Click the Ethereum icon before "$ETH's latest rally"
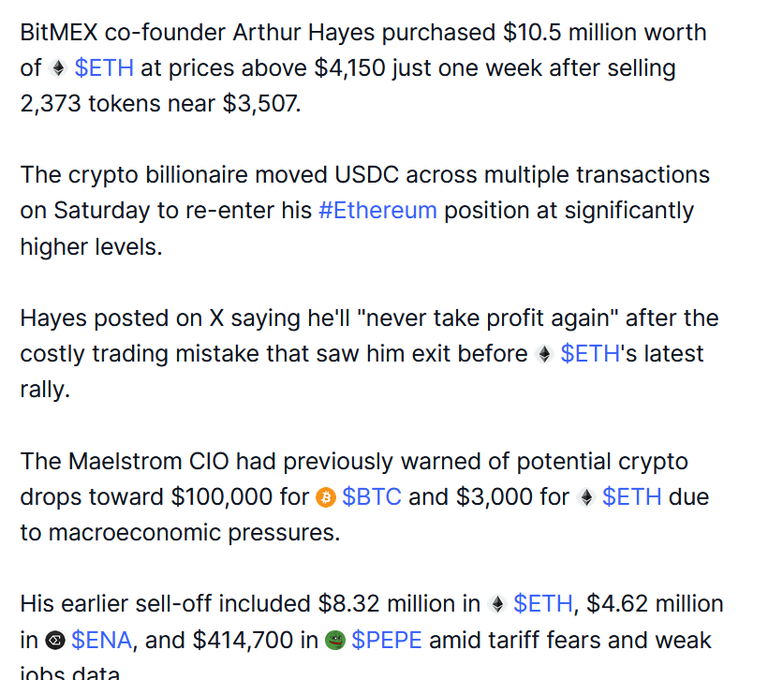This screenshot has height=680, width=768. click(x=544, y=354)
